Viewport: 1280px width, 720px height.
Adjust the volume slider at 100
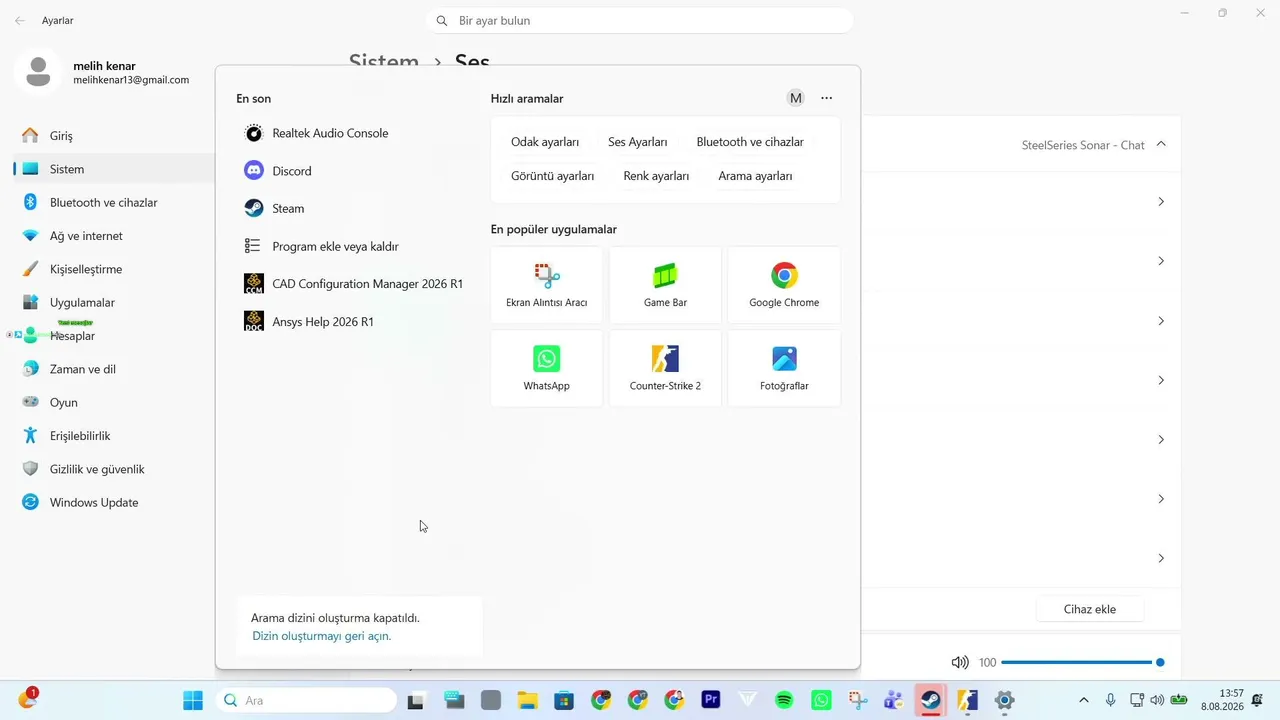pos(1081,662)
